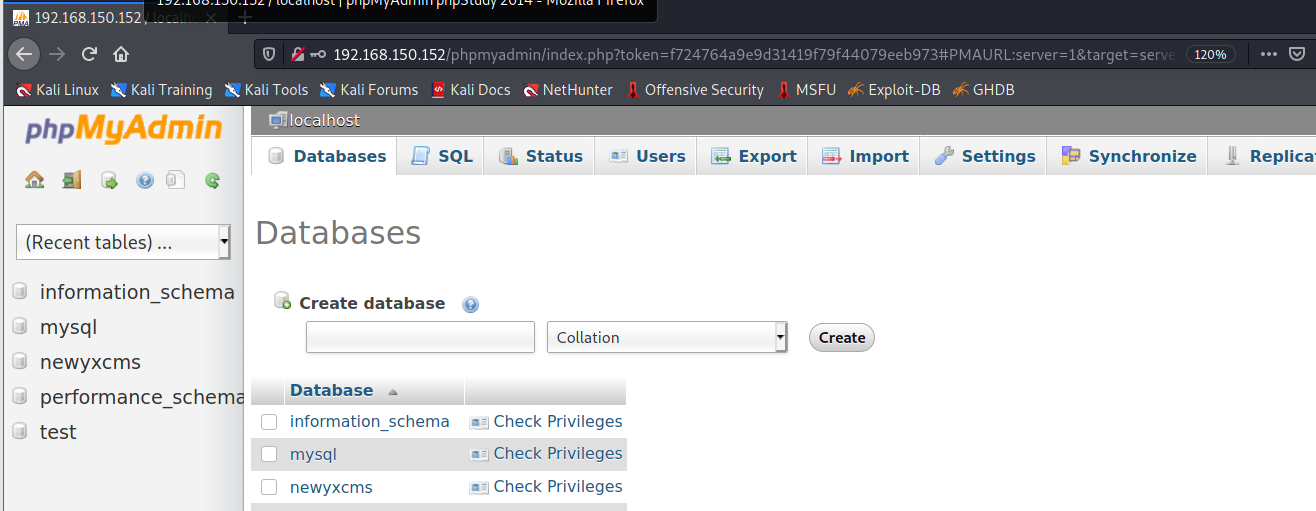This screenshot has width=1316, height=511.
Task: Open browser home page icon
Action: pyautogui.click(x=121, y=54)
